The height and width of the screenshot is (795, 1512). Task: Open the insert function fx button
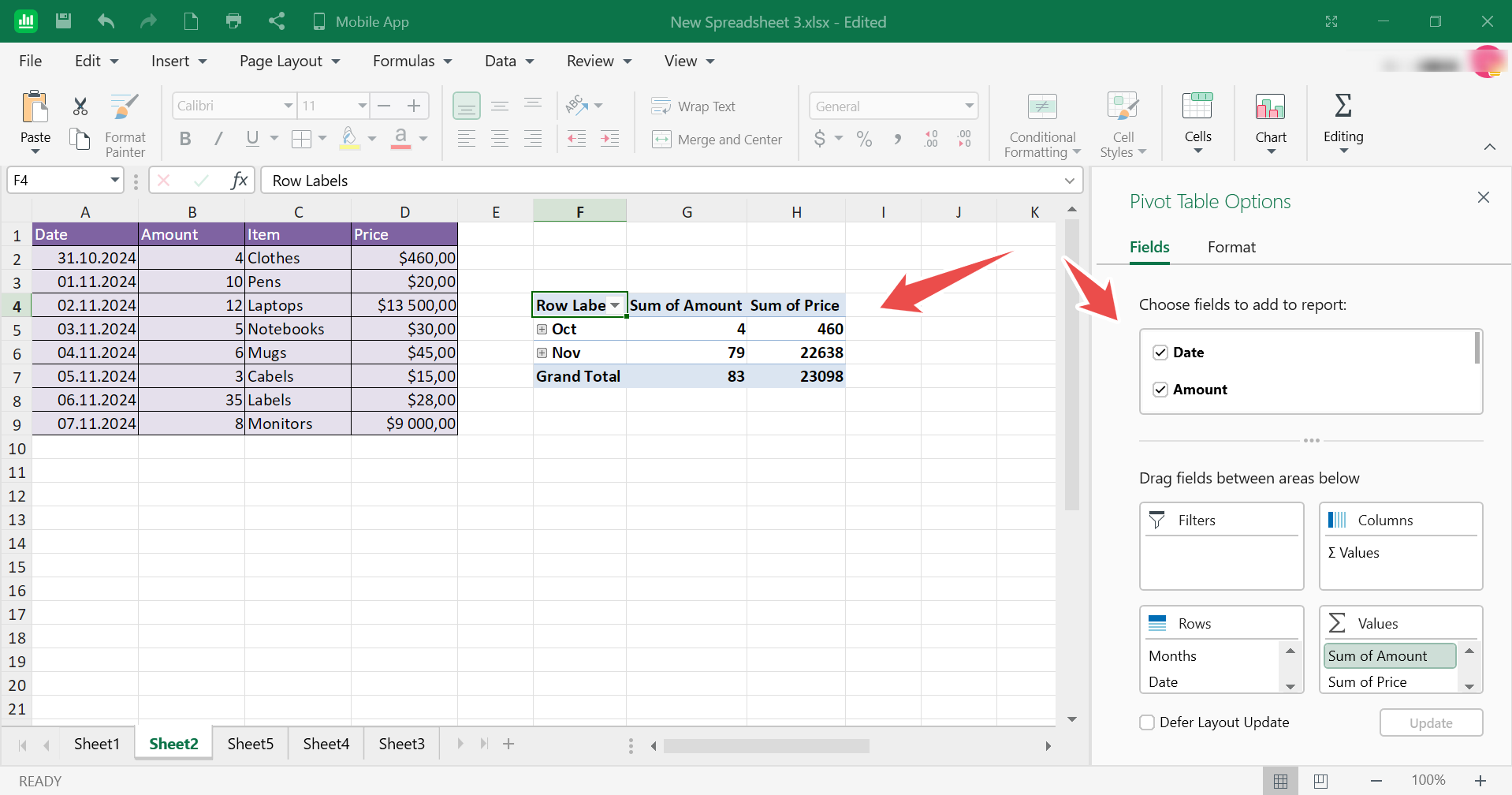pyautogui.click(x=239, y=181)
